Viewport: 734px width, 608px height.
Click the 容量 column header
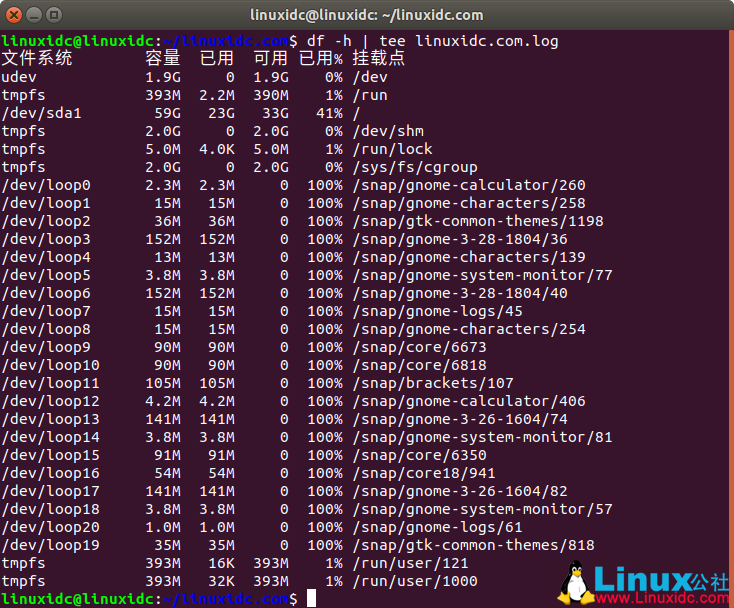(163, 59)
